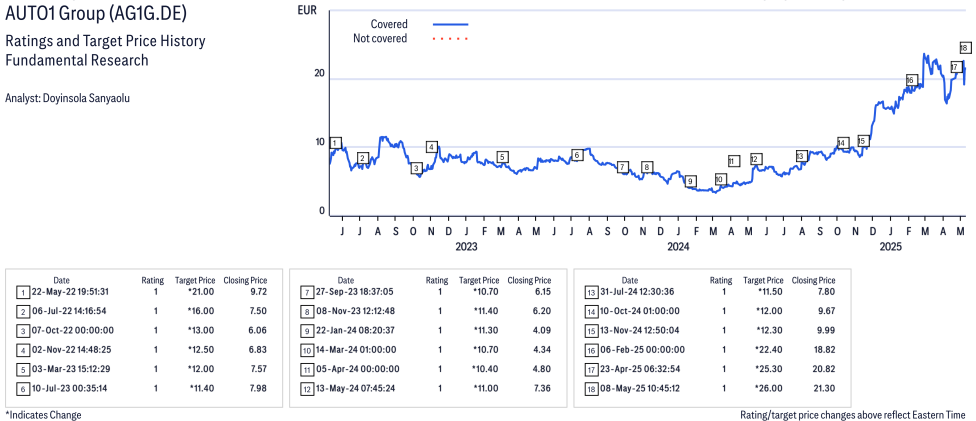Click closing price 21.30

pos(823,388)
